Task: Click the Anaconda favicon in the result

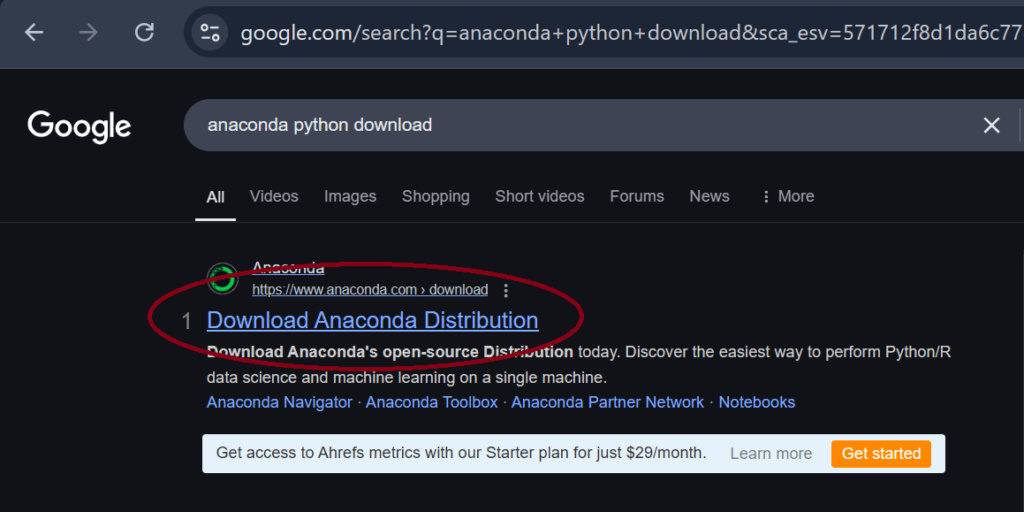Action: [223, 279]
